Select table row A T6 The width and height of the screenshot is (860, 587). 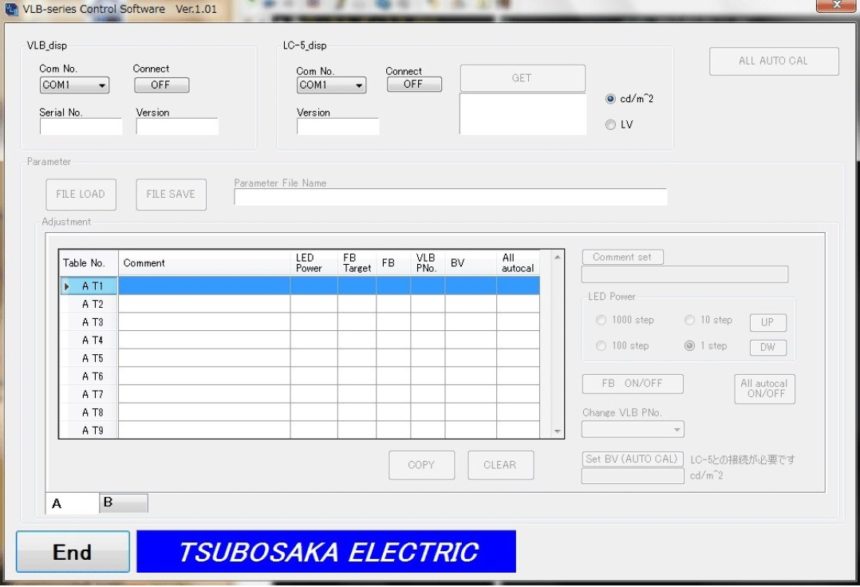pyautogui.click(x=299, y=376)
